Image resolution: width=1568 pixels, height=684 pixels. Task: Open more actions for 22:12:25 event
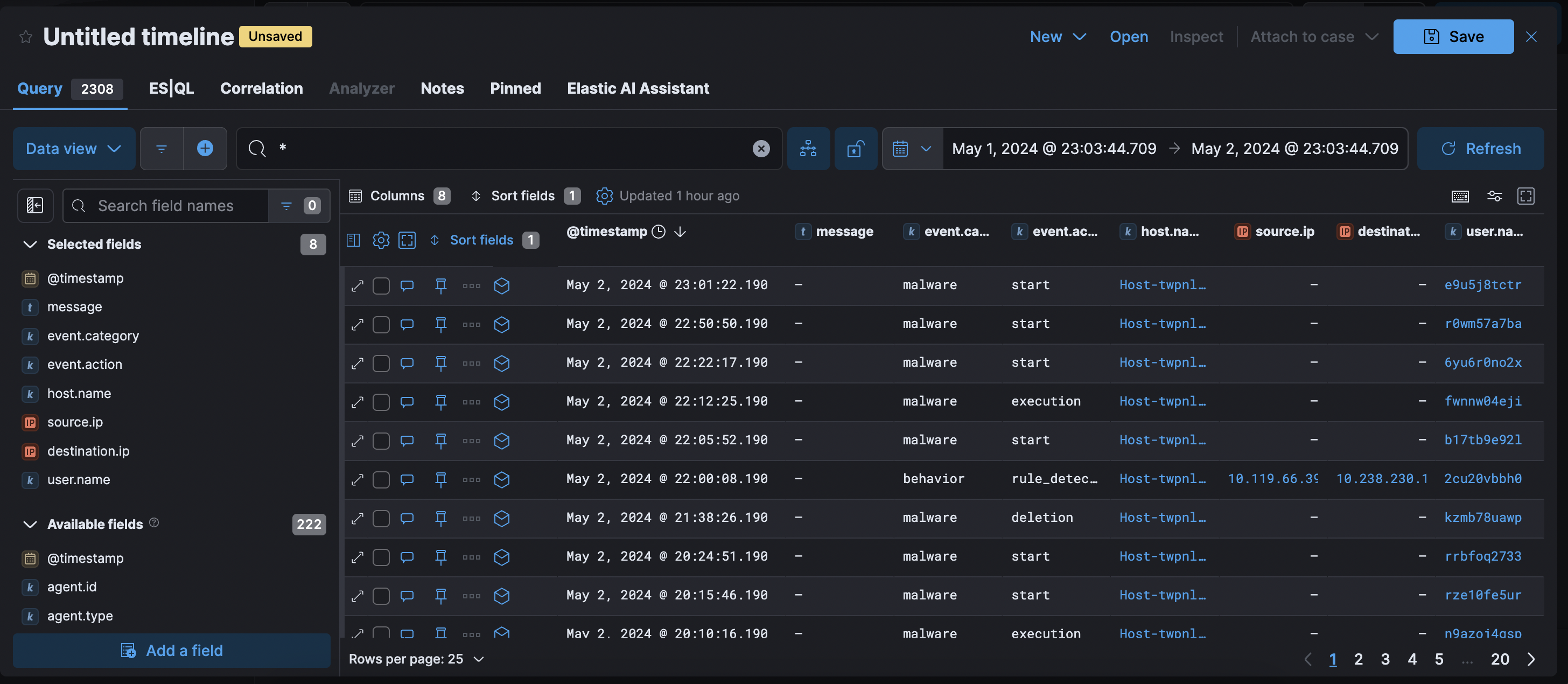click(471, 402)
